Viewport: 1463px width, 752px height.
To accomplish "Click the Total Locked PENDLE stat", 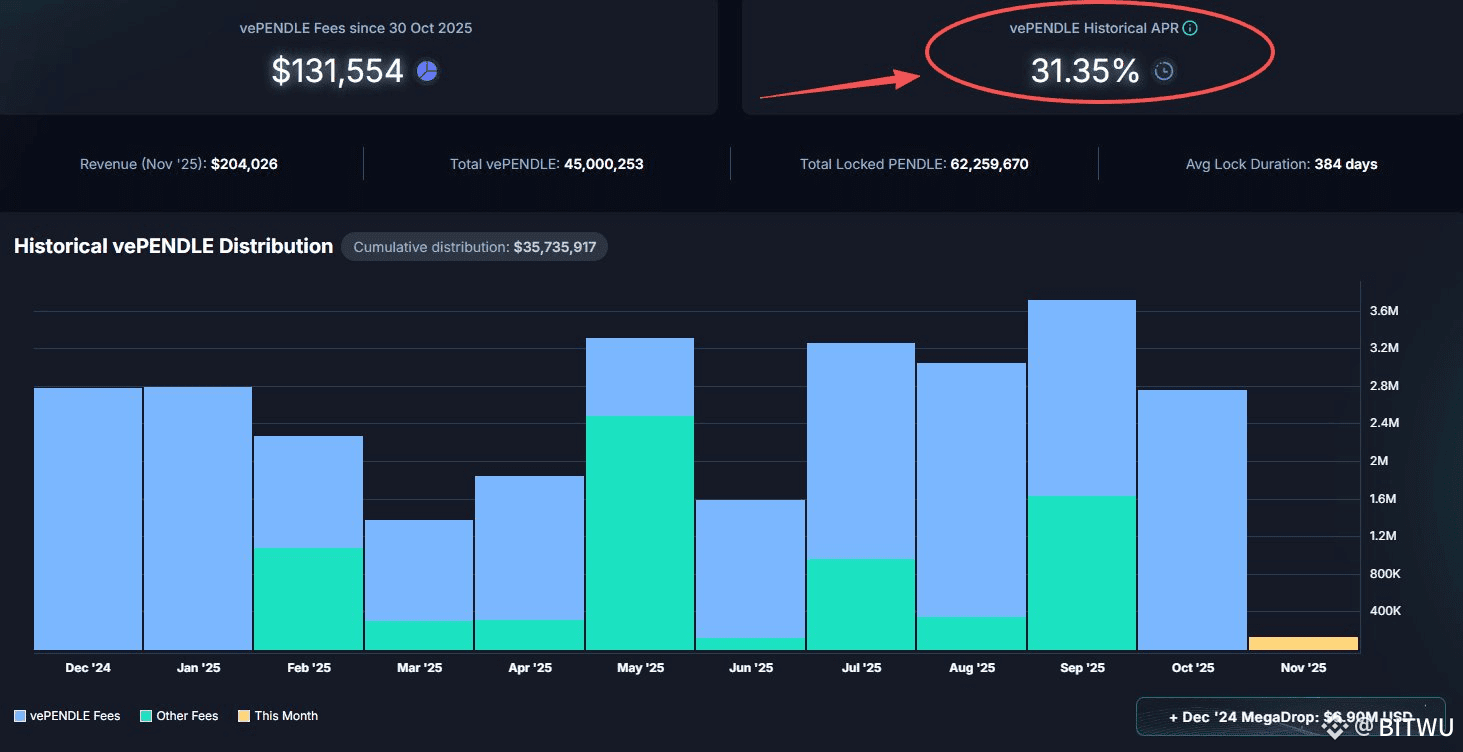I will [914, 164].
